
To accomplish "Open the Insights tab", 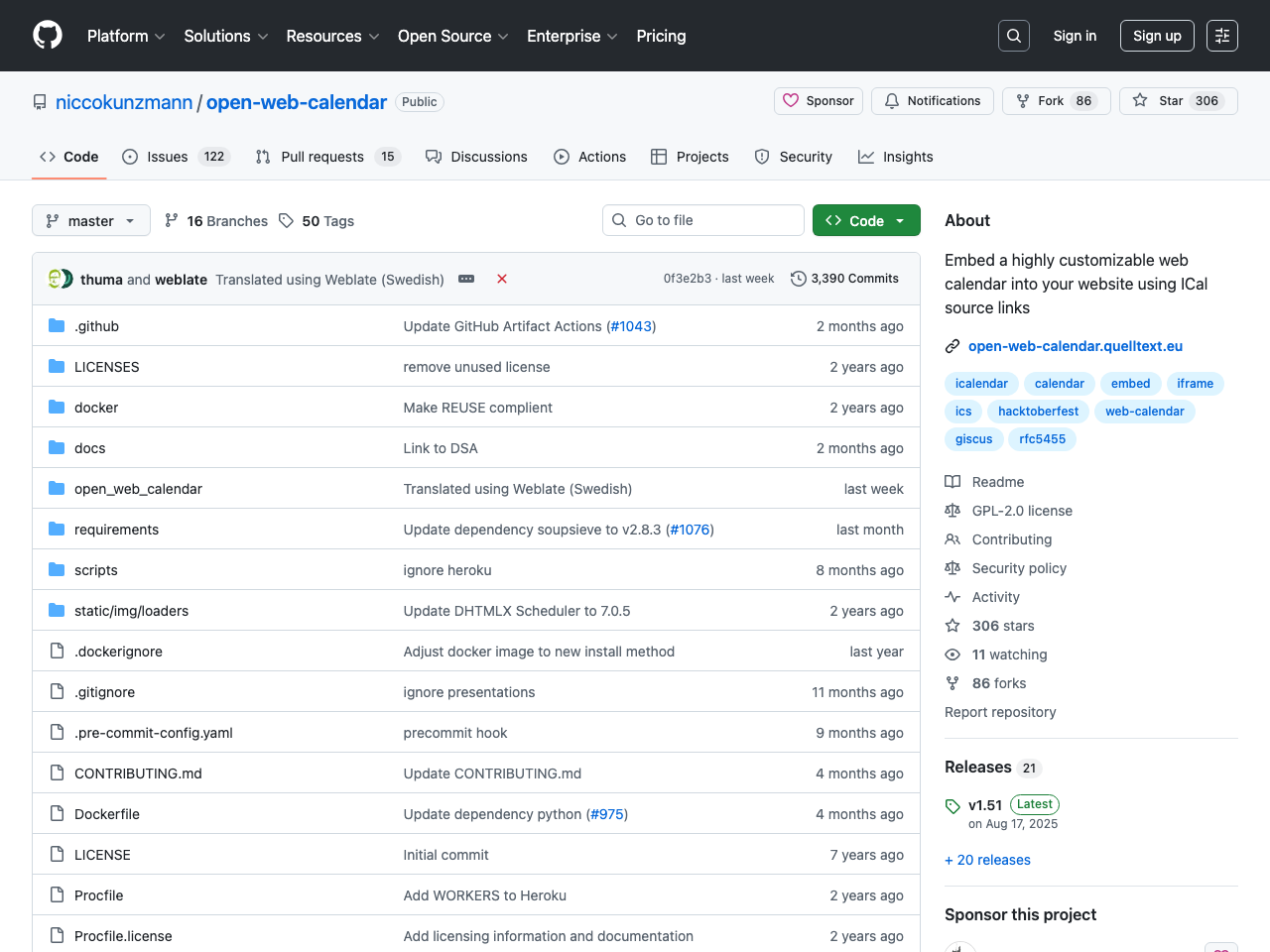I will point(895,157).
